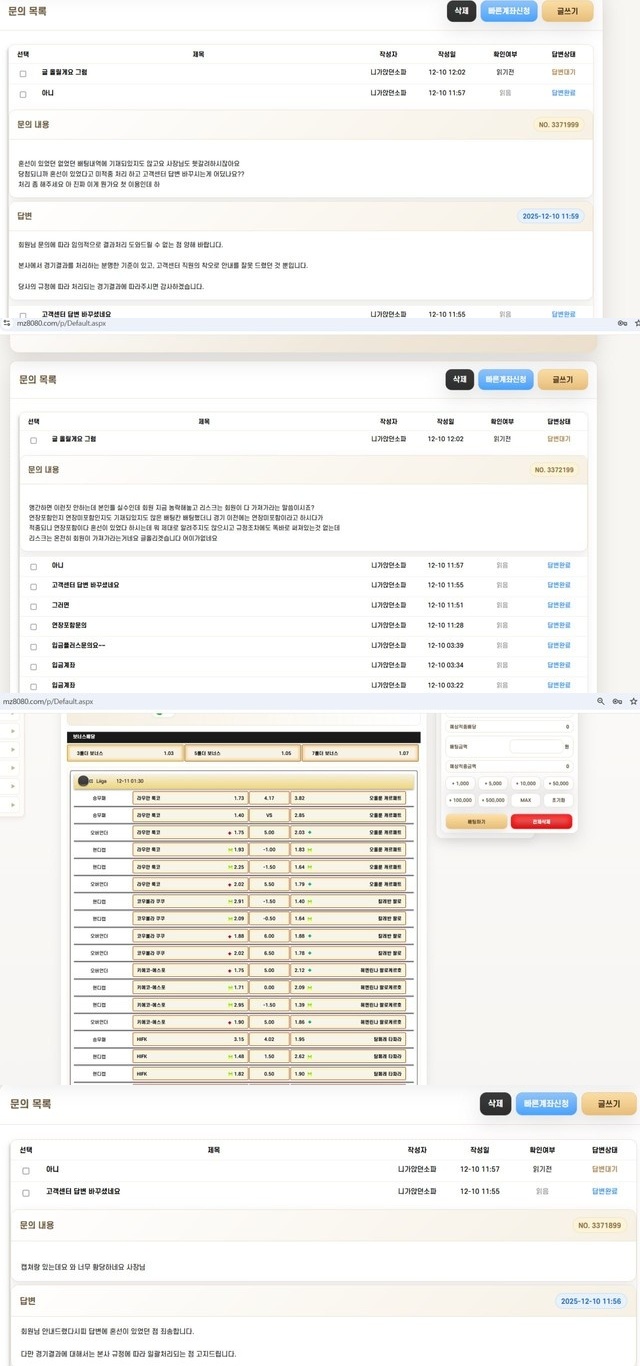
Task: Click the Liiga league ball icon
Action: 83,781
